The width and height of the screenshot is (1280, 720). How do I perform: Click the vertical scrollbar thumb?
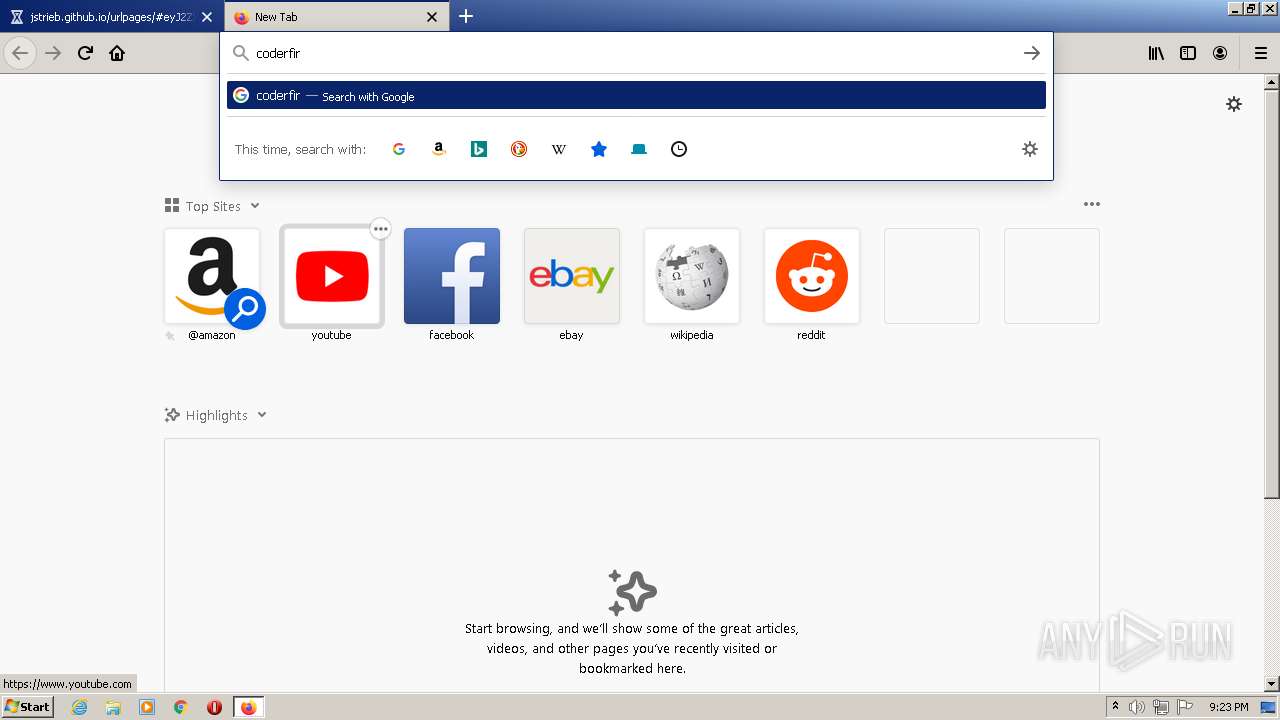coord(1272,293)
